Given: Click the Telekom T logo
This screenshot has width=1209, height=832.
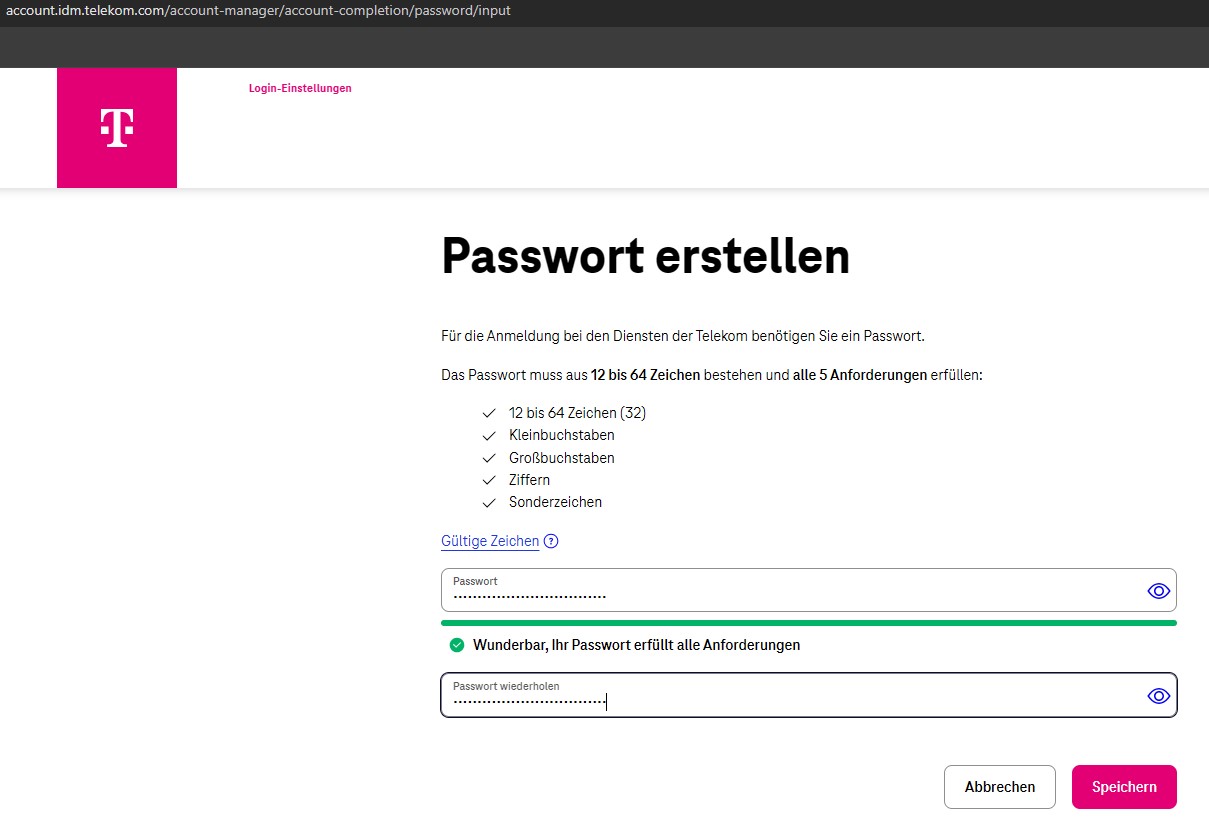Looking at the screenshot, I should [117, 128].
